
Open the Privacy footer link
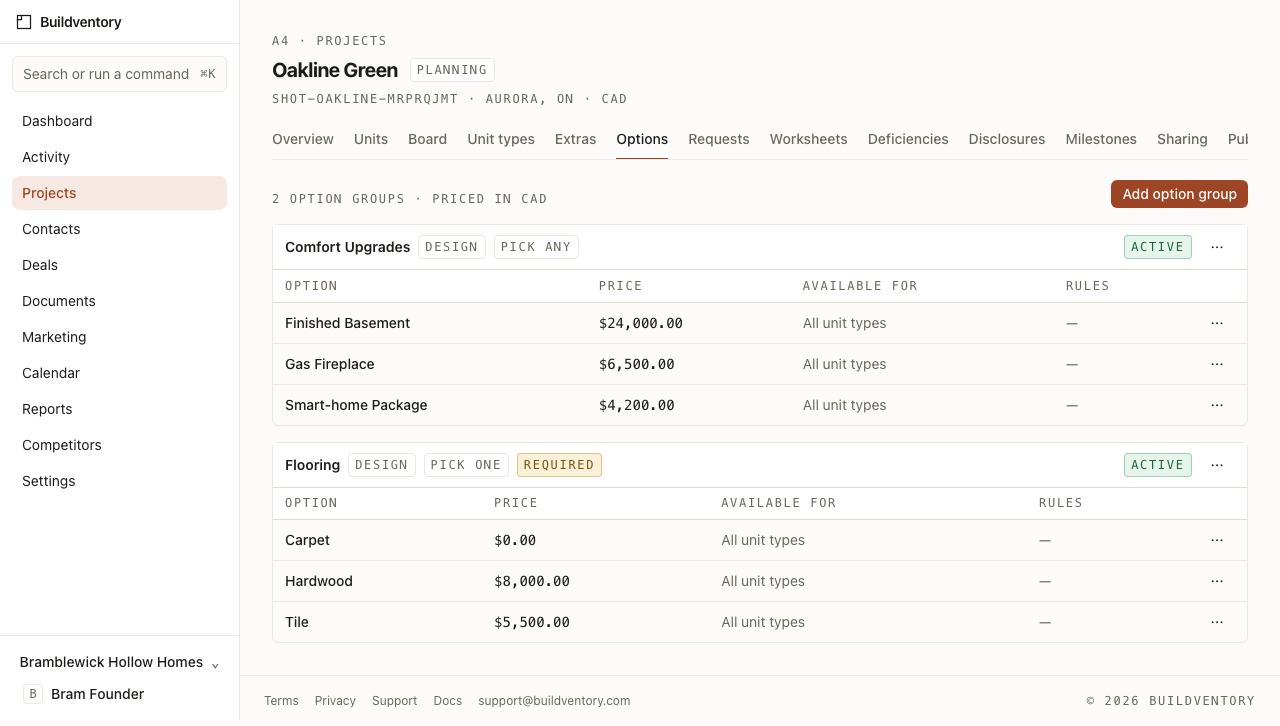pos(335,701)
